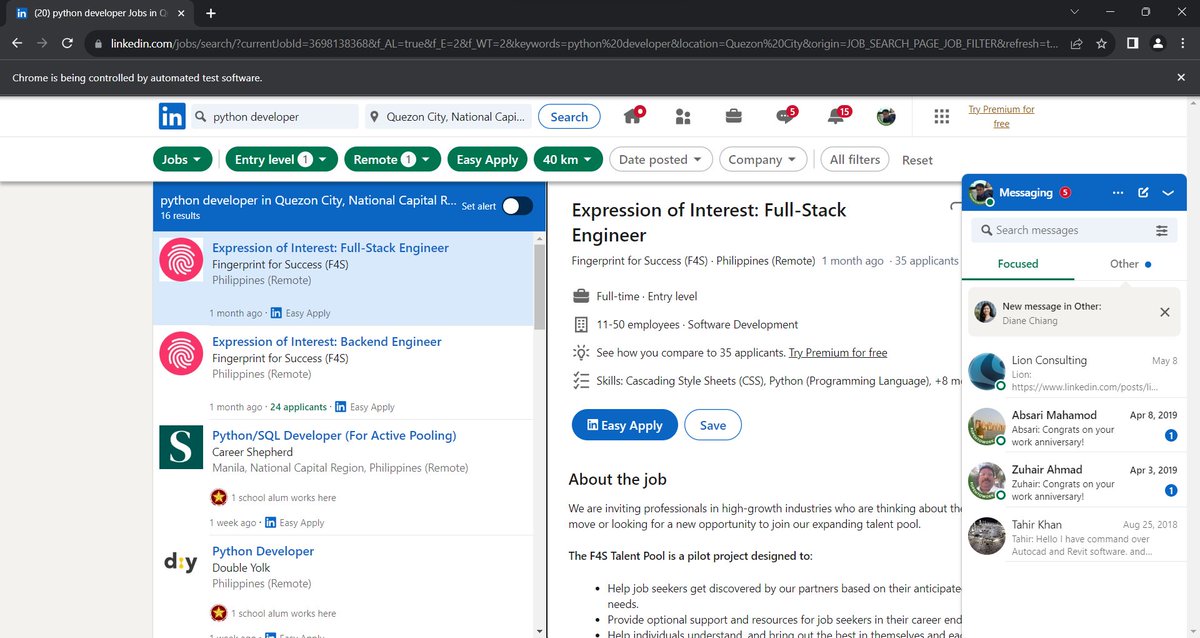Open the 40 km distance dropdown
This screenshot has width=1200, height=638.
pyautogui.click(x=568, y=159)
